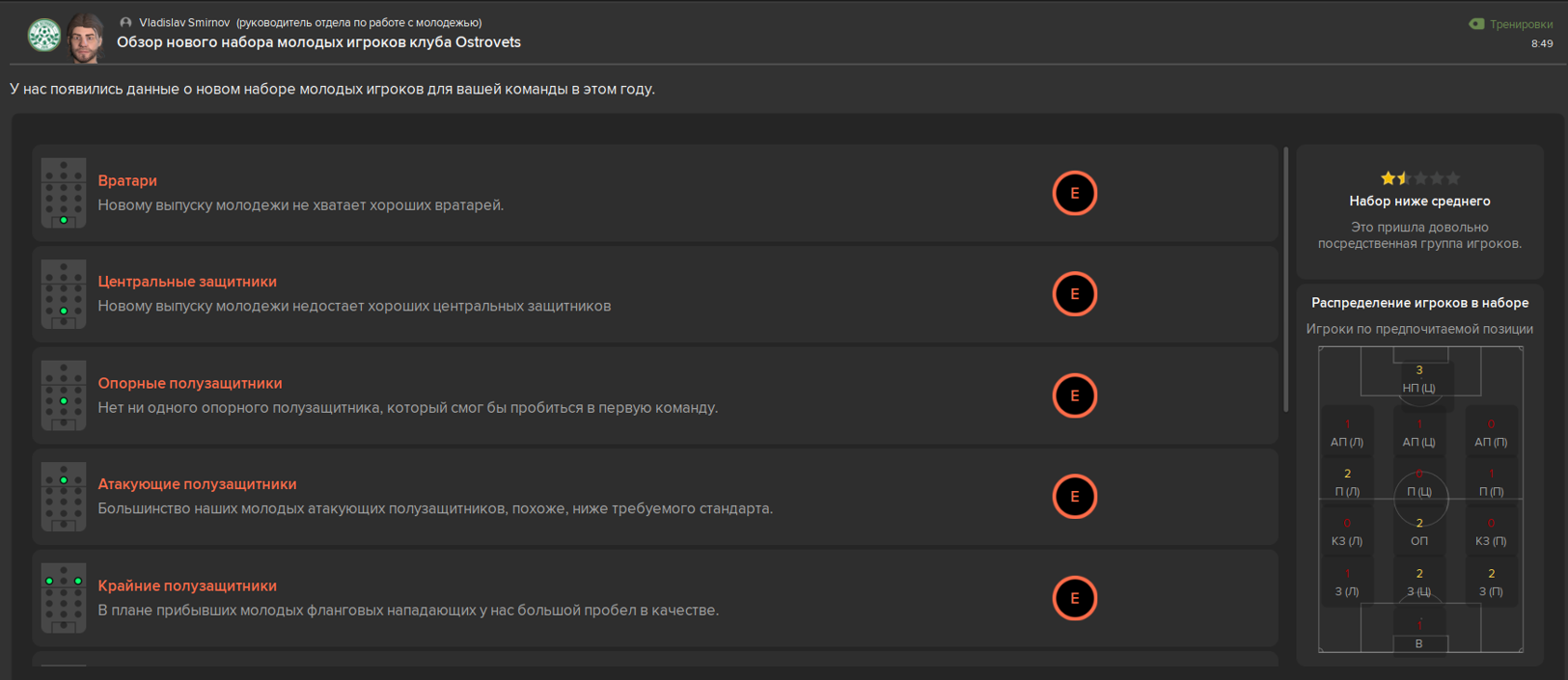Image resolution: width=1568 pixels, height=680 pixels.
Task: Select the З (Ц) position cell
Action: coord(1418,583)
